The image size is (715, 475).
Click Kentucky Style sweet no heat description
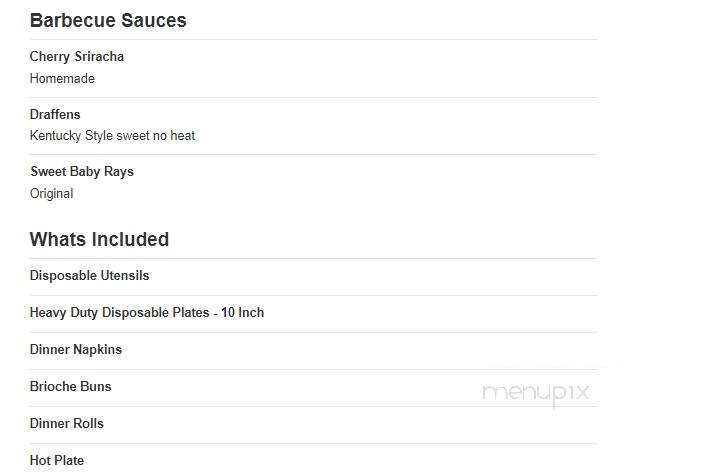pyautogui.click(x=112, y=136)
